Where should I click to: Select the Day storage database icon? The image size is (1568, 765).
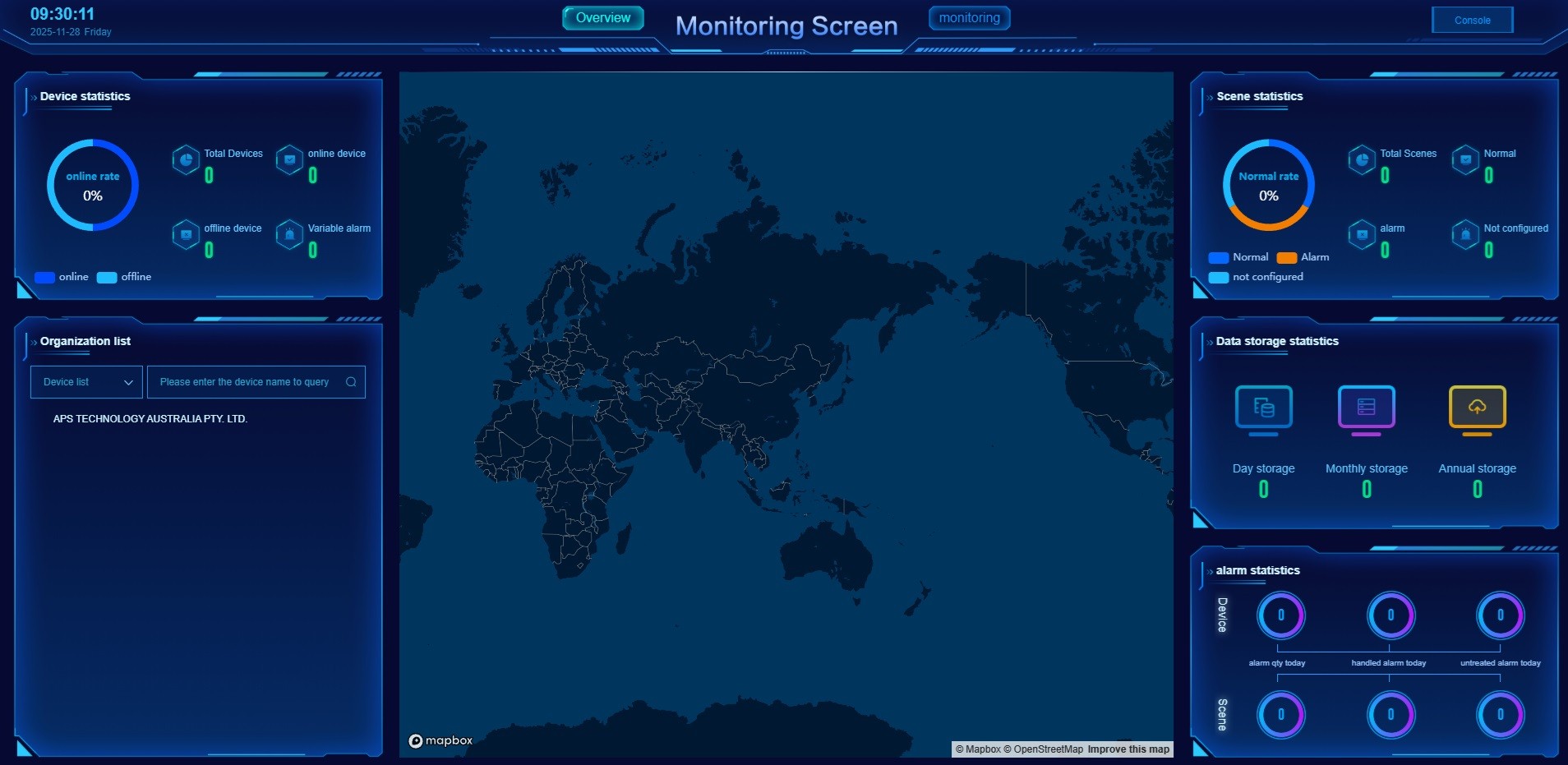pos(1263,409)
